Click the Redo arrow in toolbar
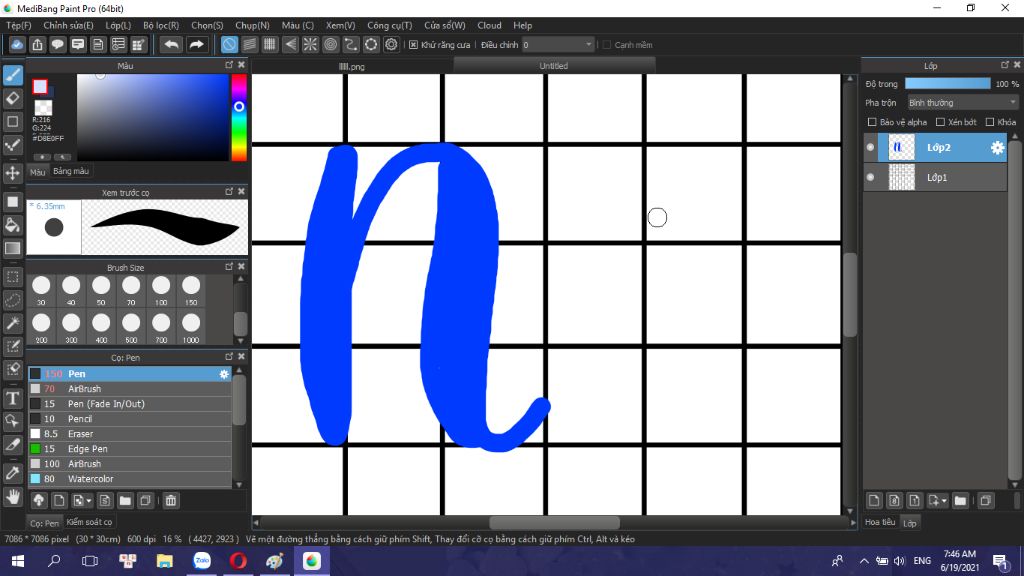1024x576 pixels. (196, 44)
